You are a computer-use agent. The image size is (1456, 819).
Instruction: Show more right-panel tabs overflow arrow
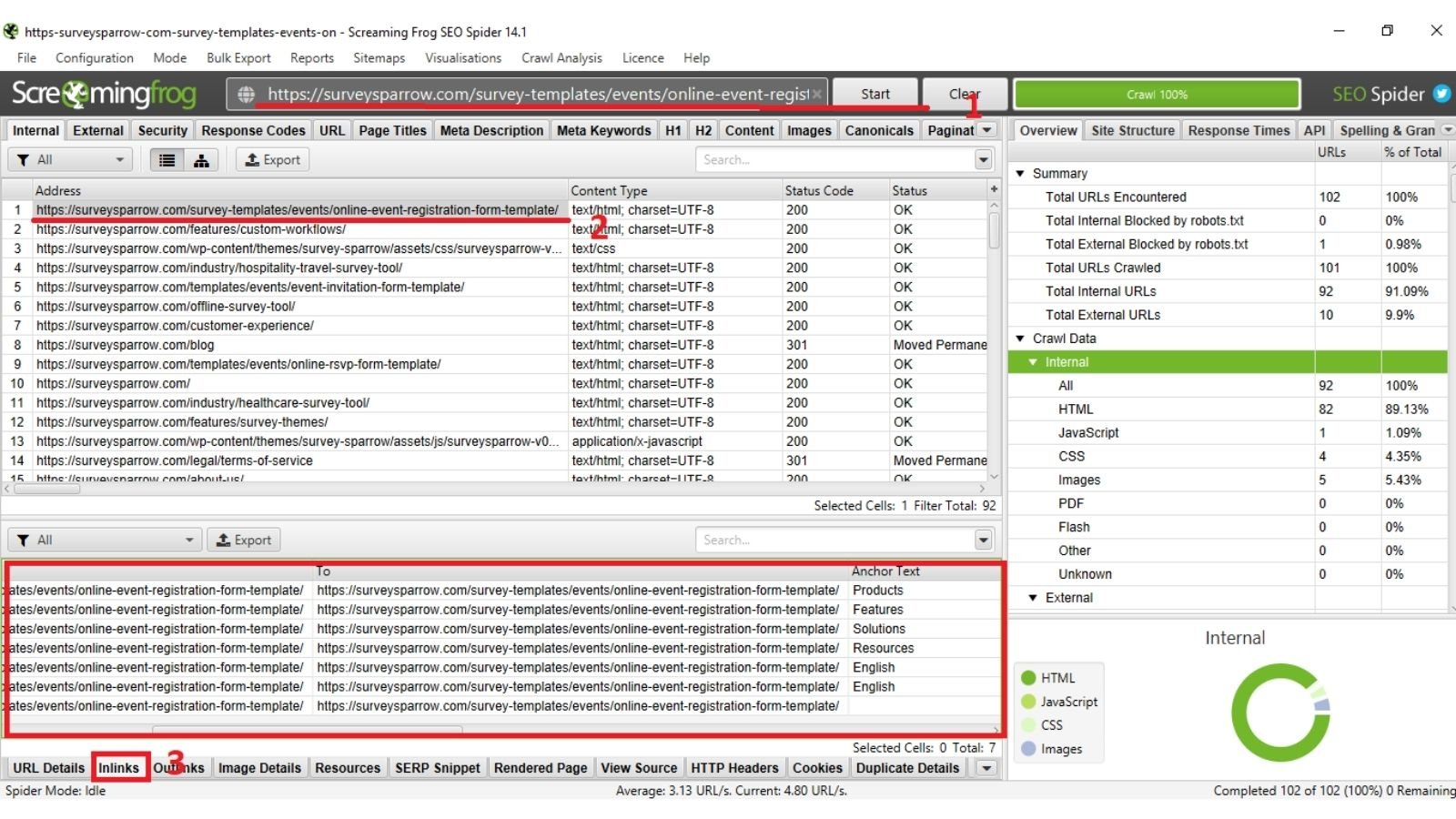(x=1448, y=130)
